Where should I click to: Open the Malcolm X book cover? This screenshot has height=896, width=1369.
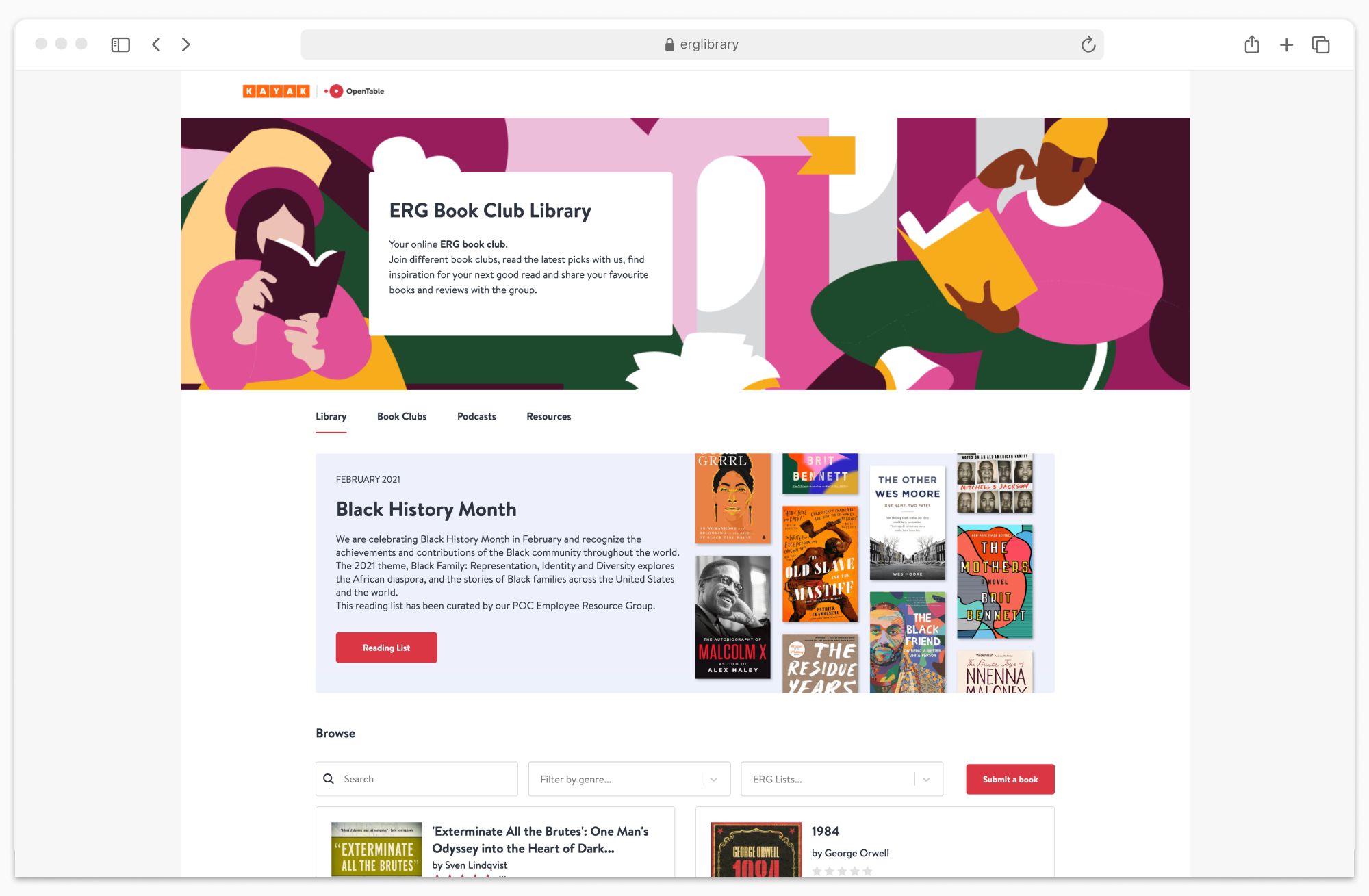732,617
